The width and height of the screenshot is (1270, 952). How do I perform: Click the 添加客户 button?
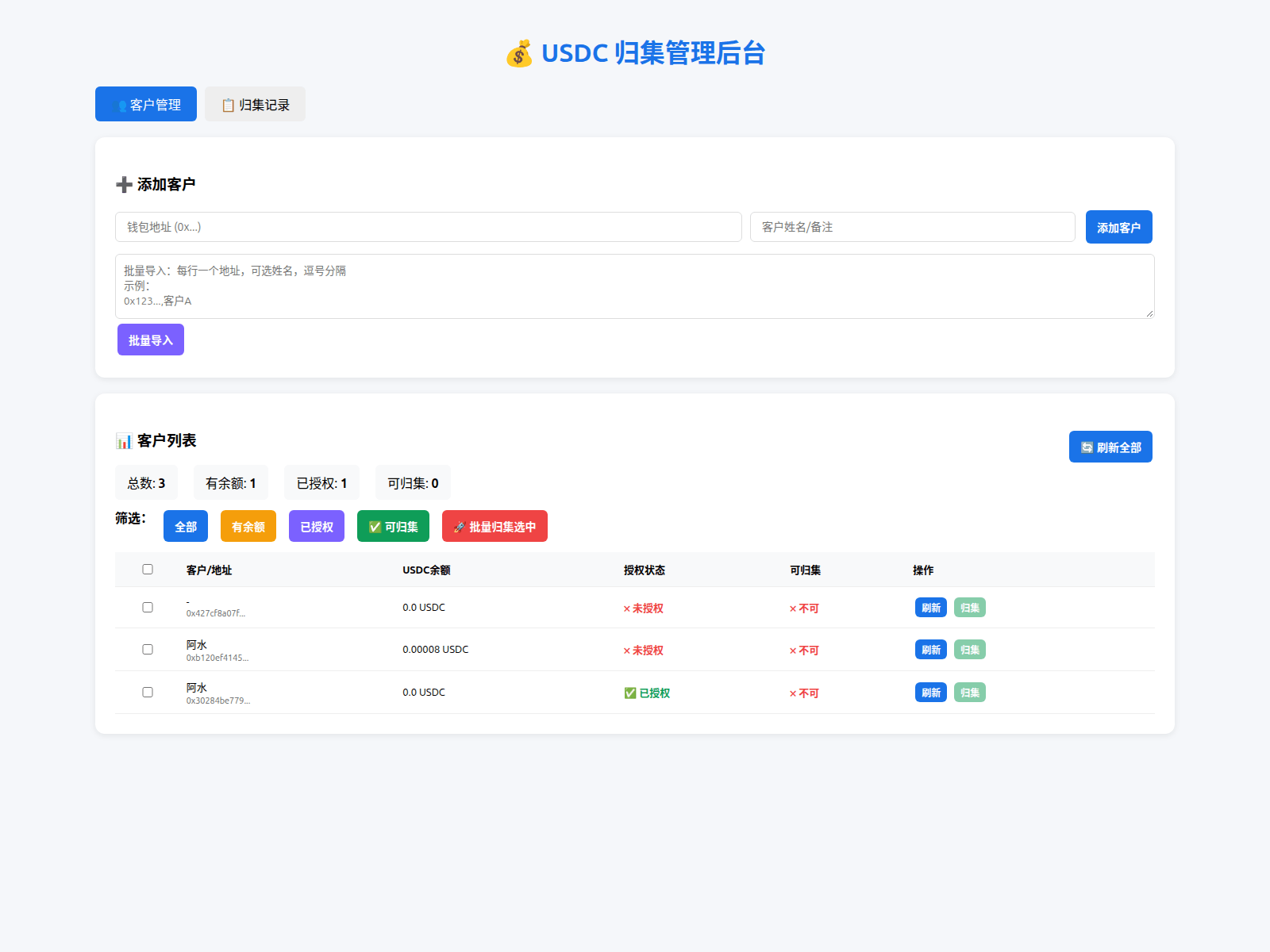point(1119,227)
